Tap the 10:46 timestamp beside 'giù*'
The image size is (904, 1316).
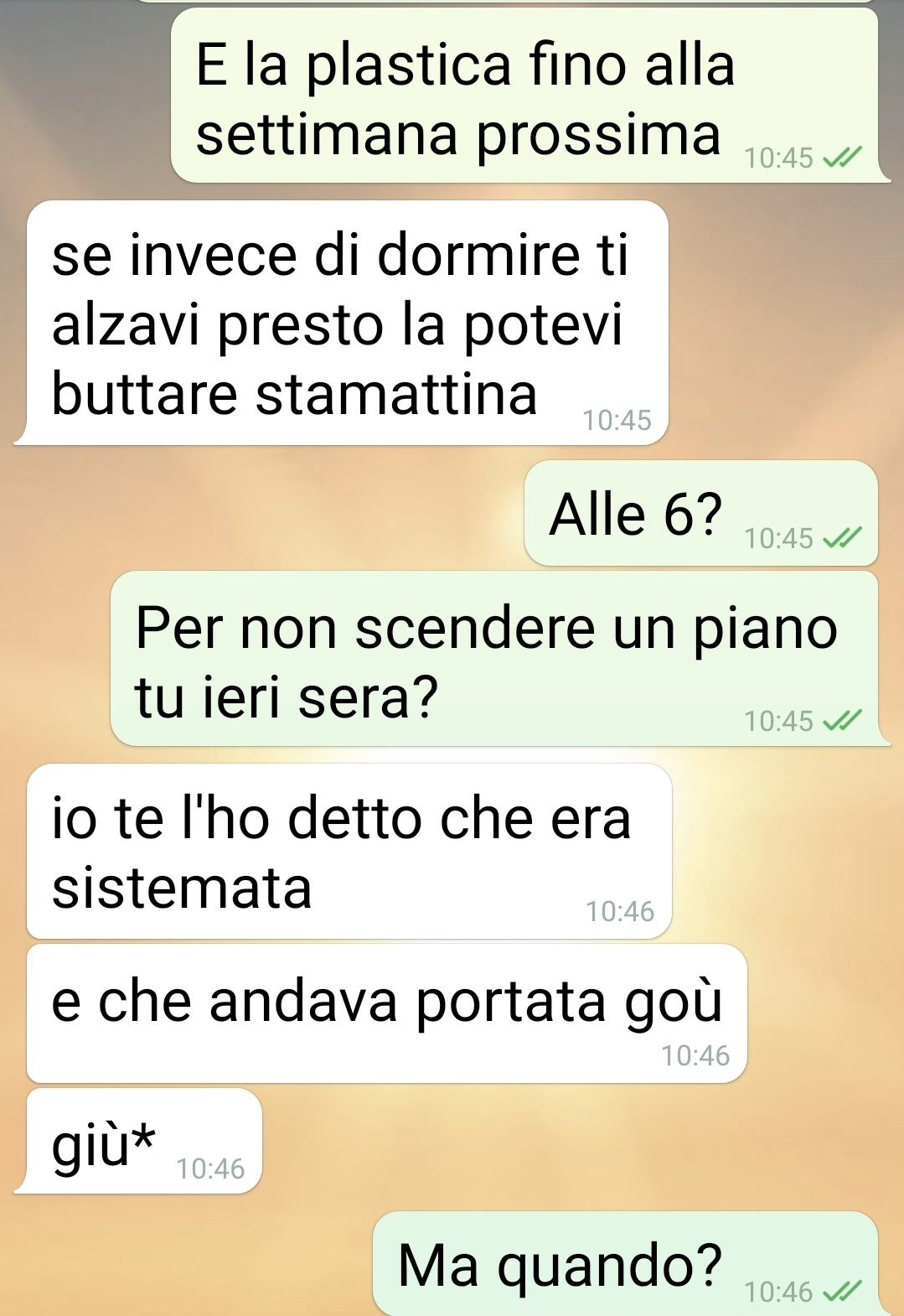210,1168
